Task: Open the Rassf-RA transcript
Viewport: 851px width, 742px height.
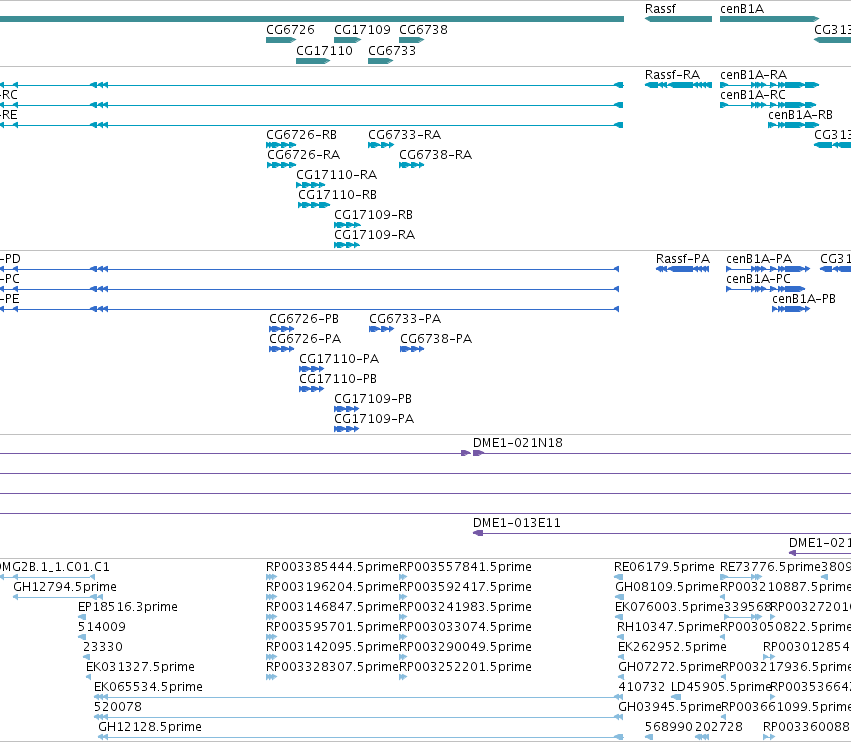Action: pos(678,85)
